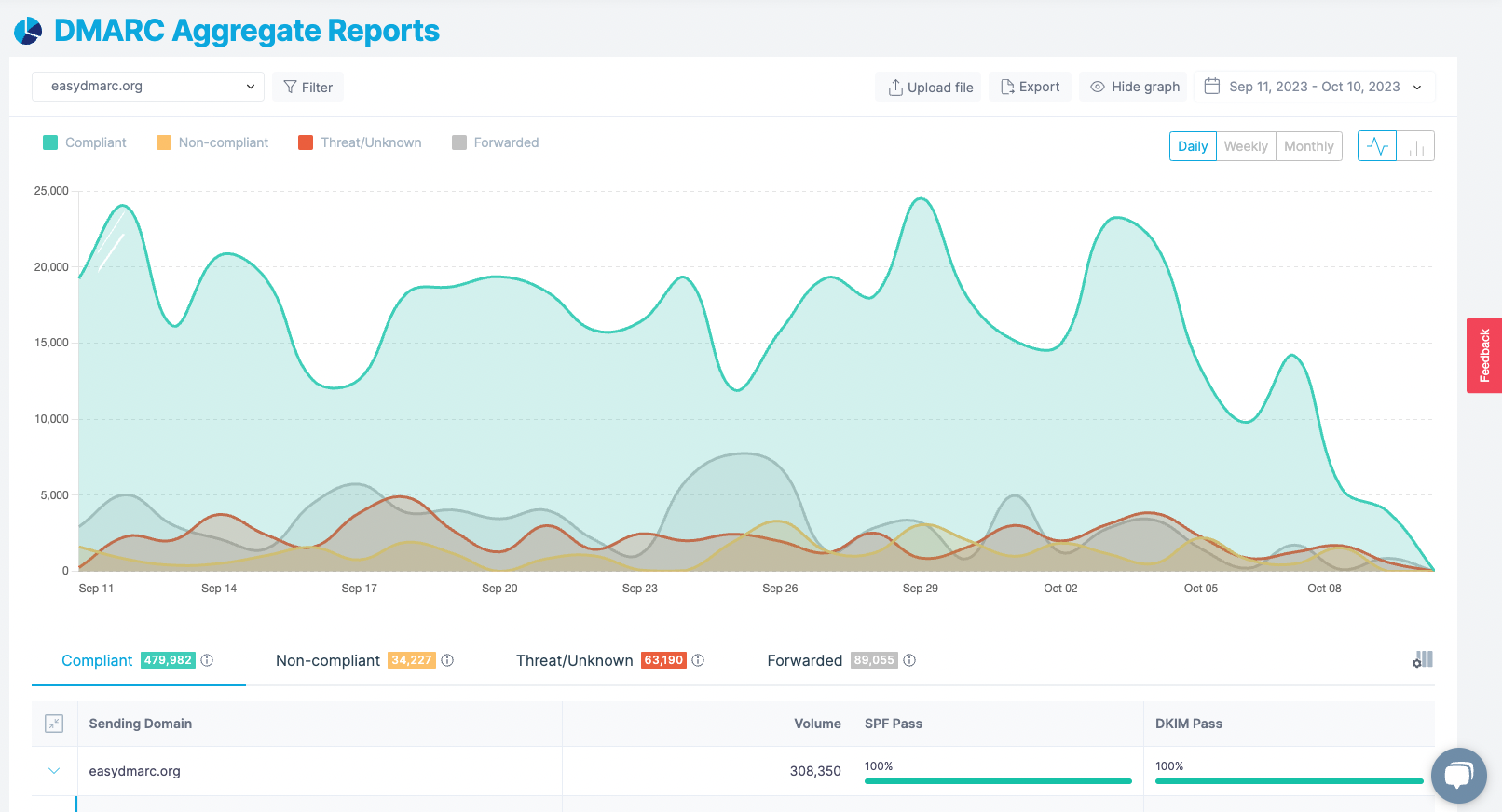Click the red Threat/Unknown legend swatch
The image size is (1502, 812).
306,142
